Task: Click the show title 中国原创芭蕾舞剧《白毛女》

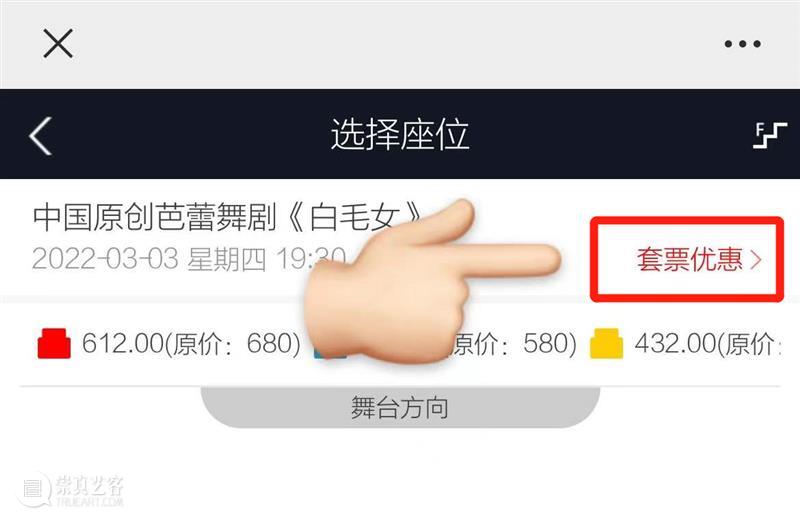Action: (228, 216)
